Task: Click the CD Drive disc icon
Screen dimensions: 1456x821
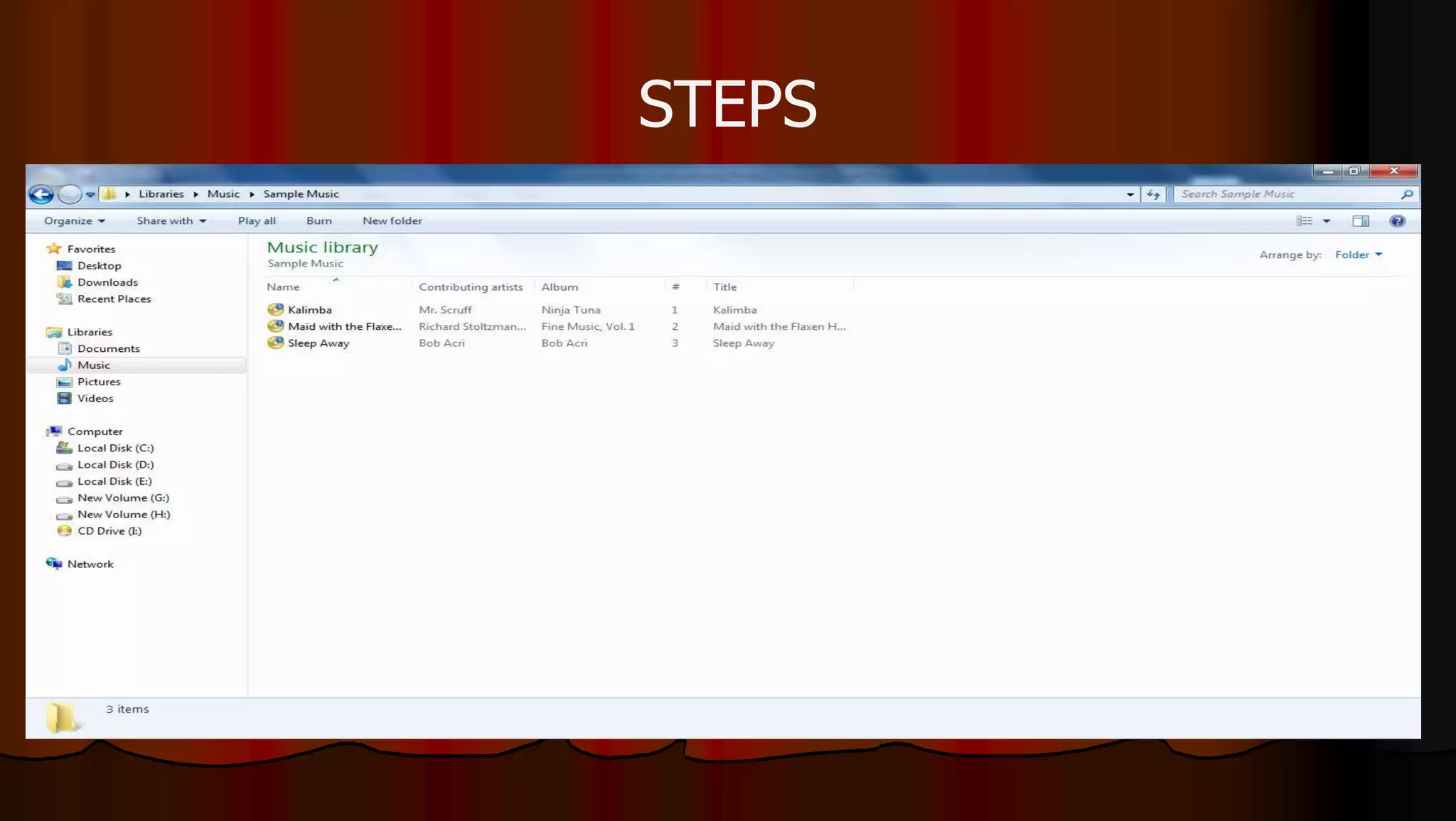Action: (64, 531)
